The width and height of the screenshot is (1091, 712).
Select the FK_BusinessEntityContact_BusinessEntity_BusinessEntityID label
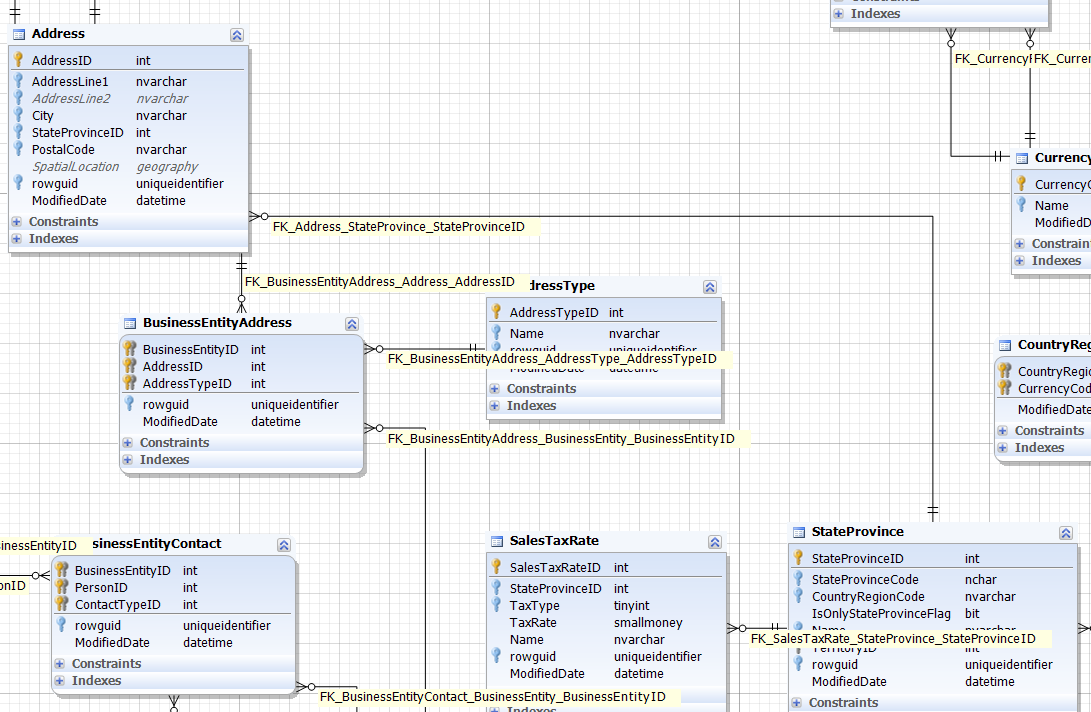[492, 696]
